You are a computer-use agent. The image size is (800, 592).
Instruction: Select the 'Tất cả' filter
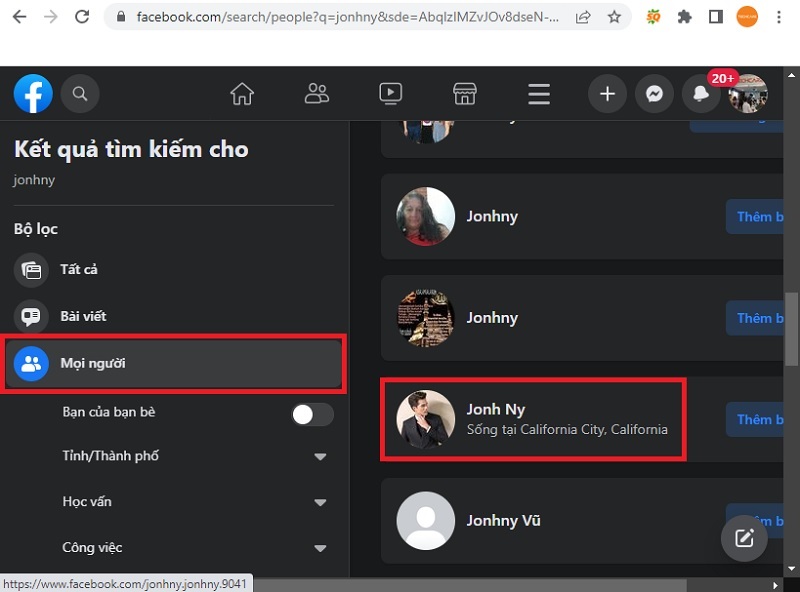(79, 270)
